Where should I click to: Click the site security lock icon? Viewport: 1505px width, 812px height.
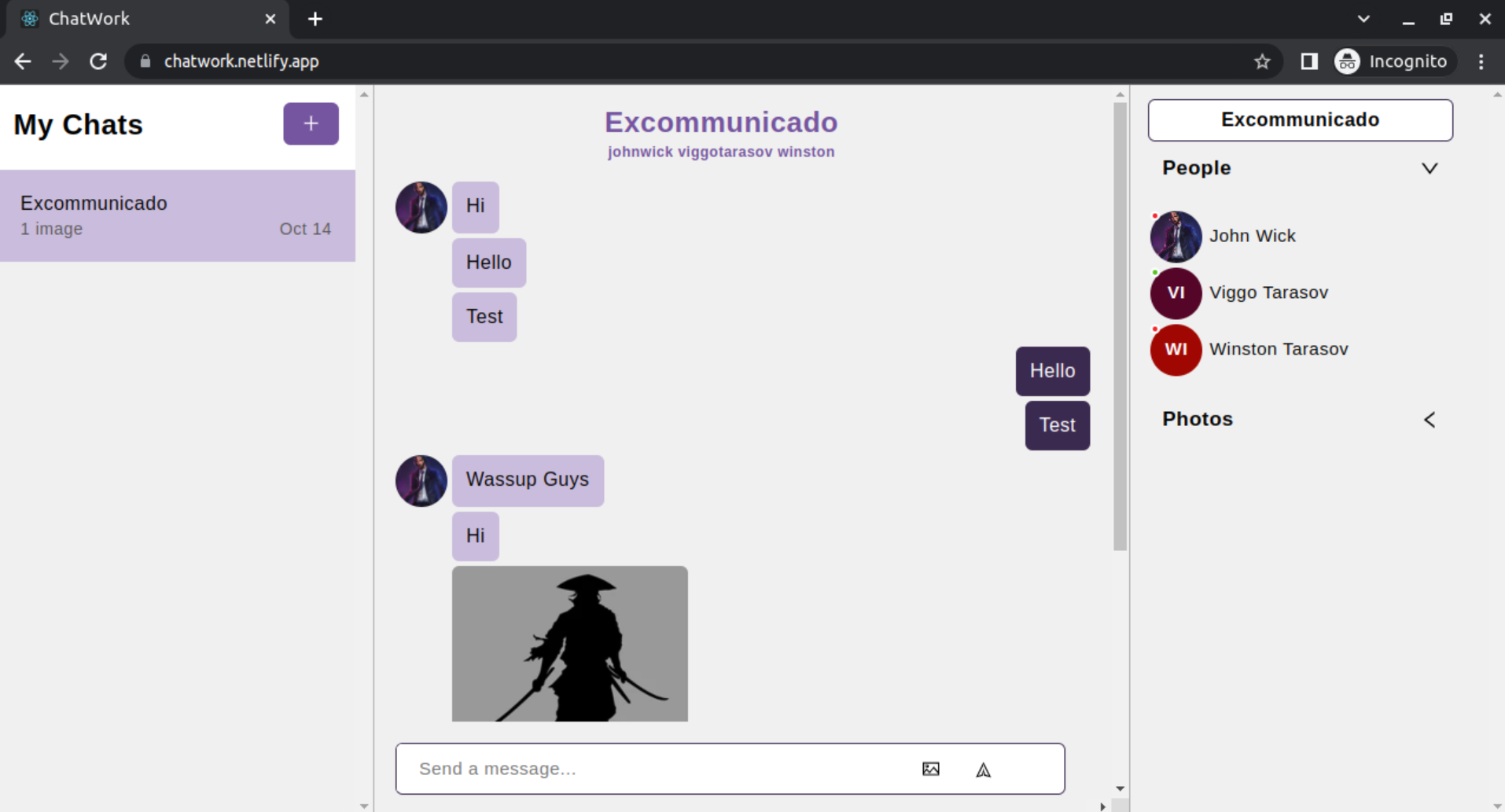pos(144,61)
